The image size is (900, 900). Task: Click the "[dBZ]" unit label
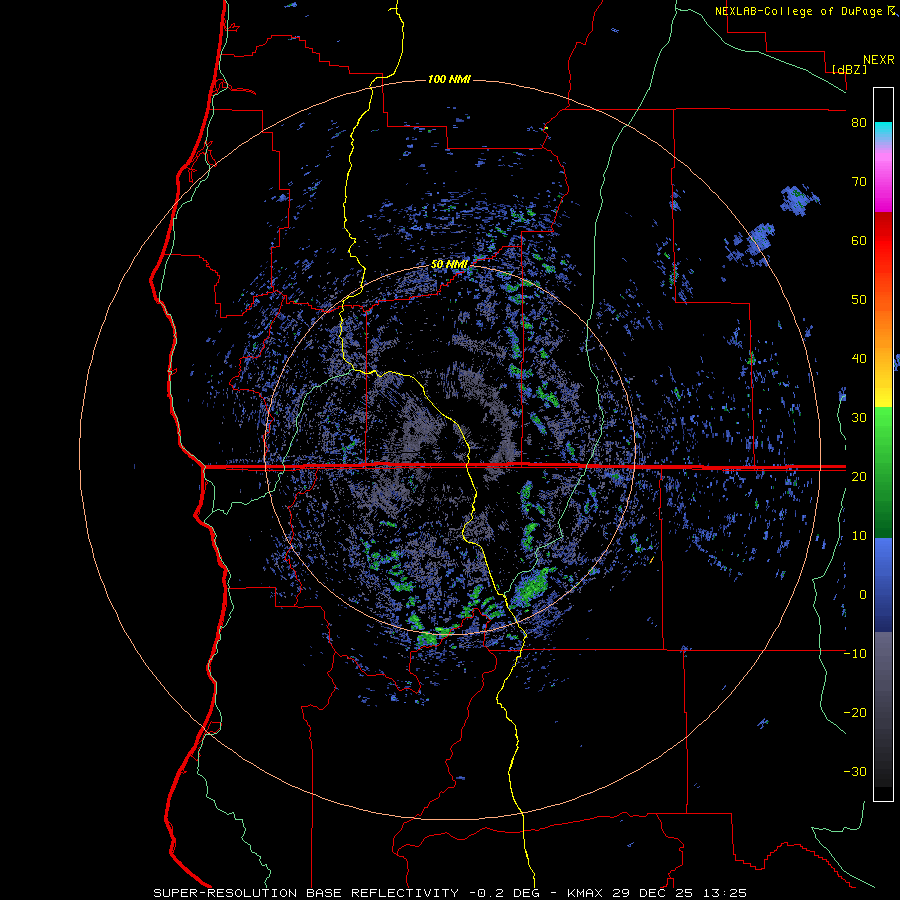click(849, 69)
